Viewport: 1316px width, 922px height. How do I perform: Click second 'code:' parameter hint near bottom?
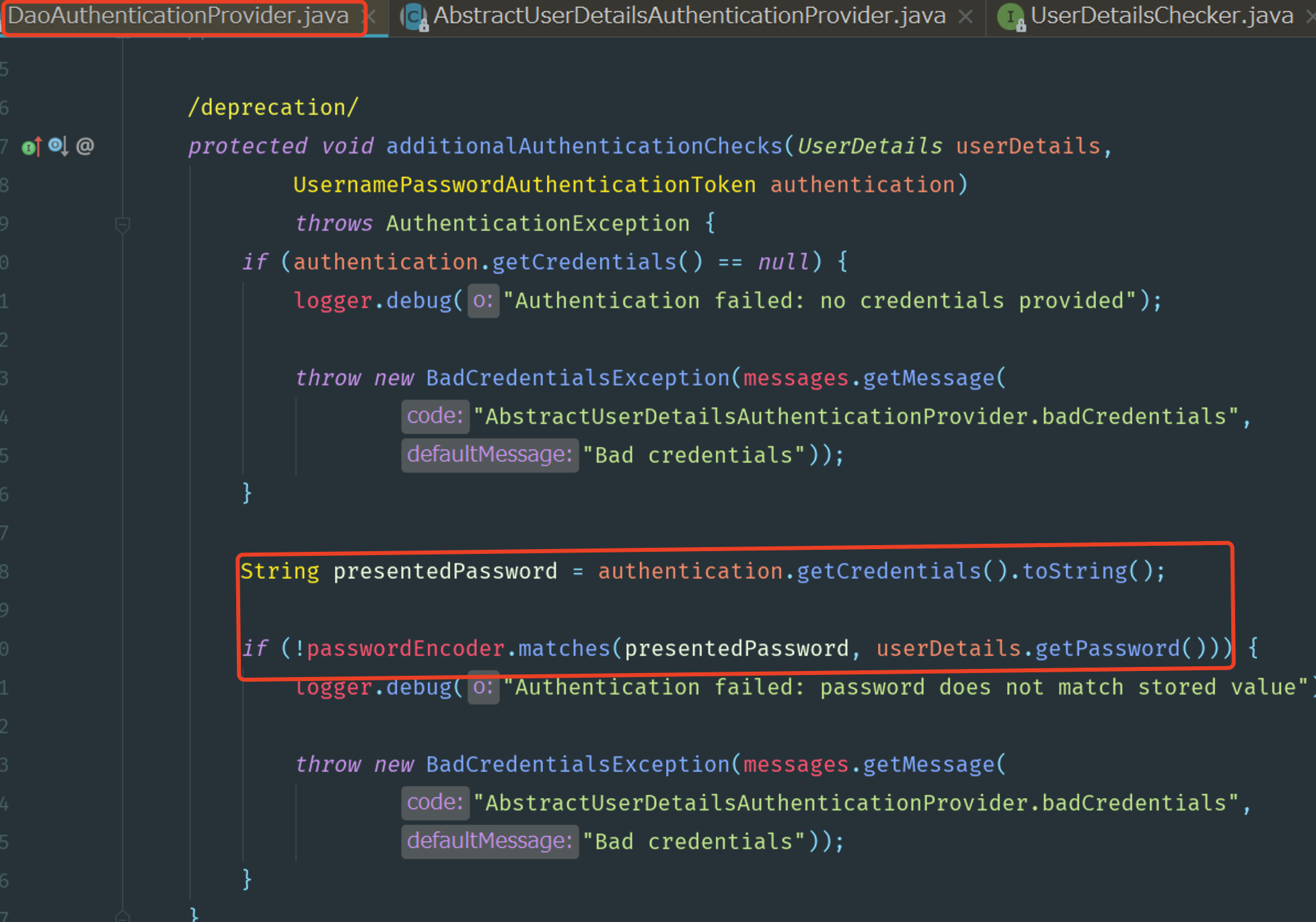click(435, 803)
